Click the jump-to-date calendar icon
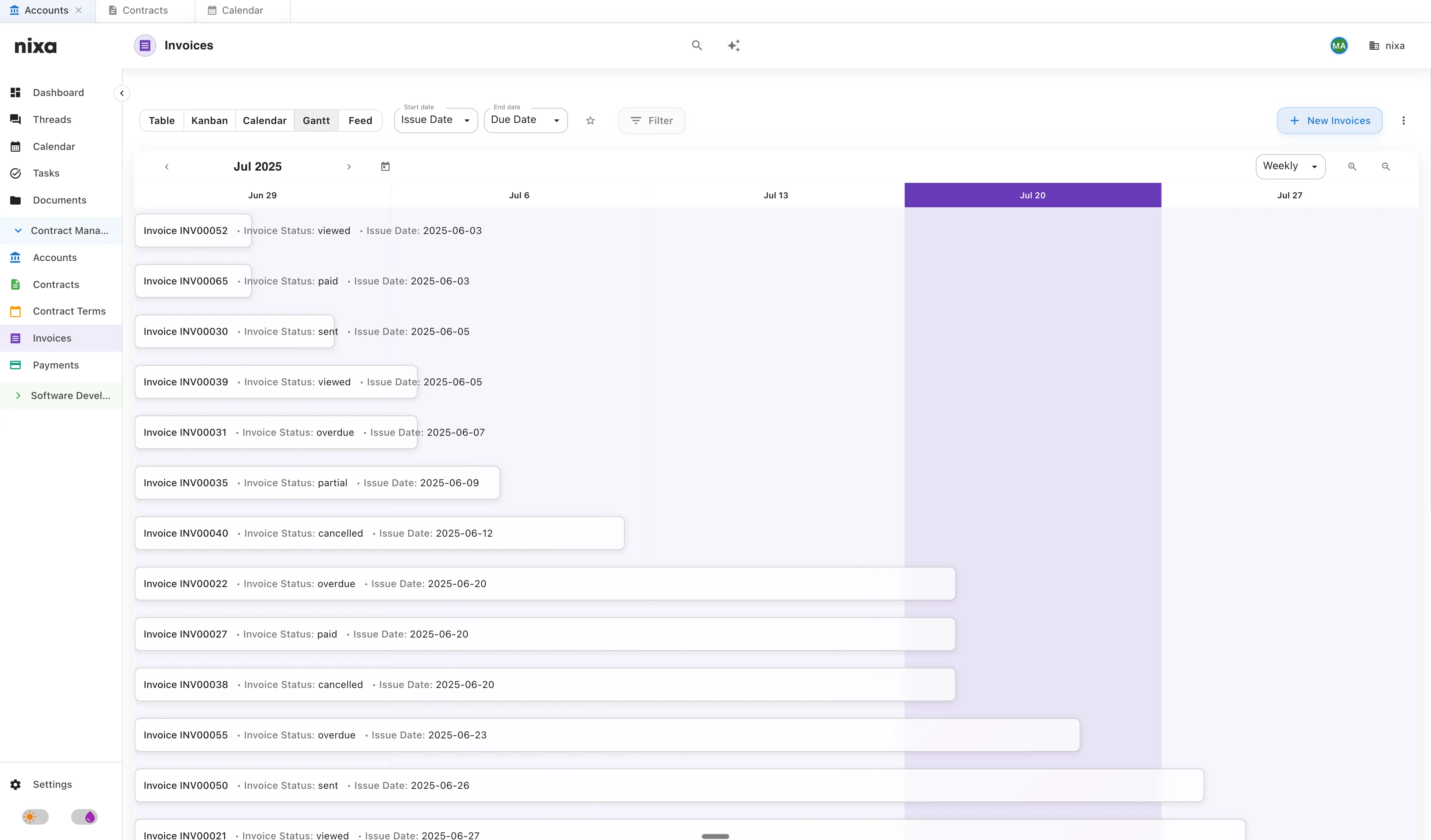Screen dimensions: 1431x840 [385, 166]
